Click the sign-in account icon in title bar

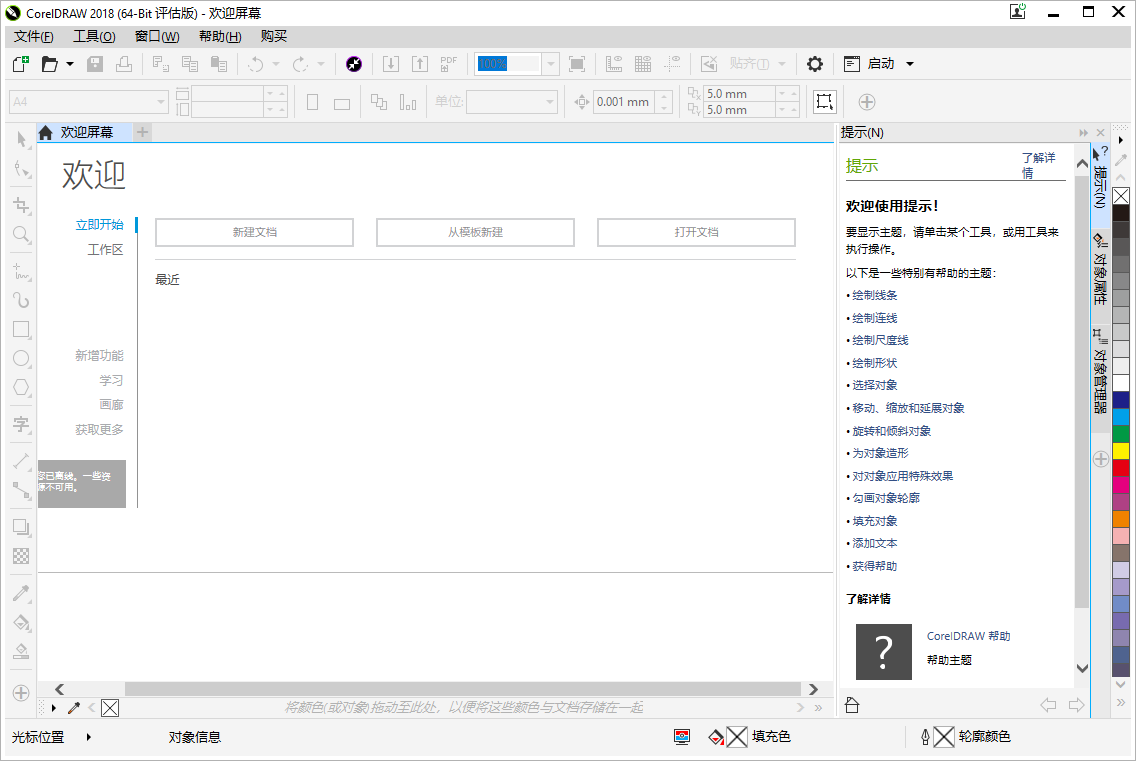coord(1018,12)
